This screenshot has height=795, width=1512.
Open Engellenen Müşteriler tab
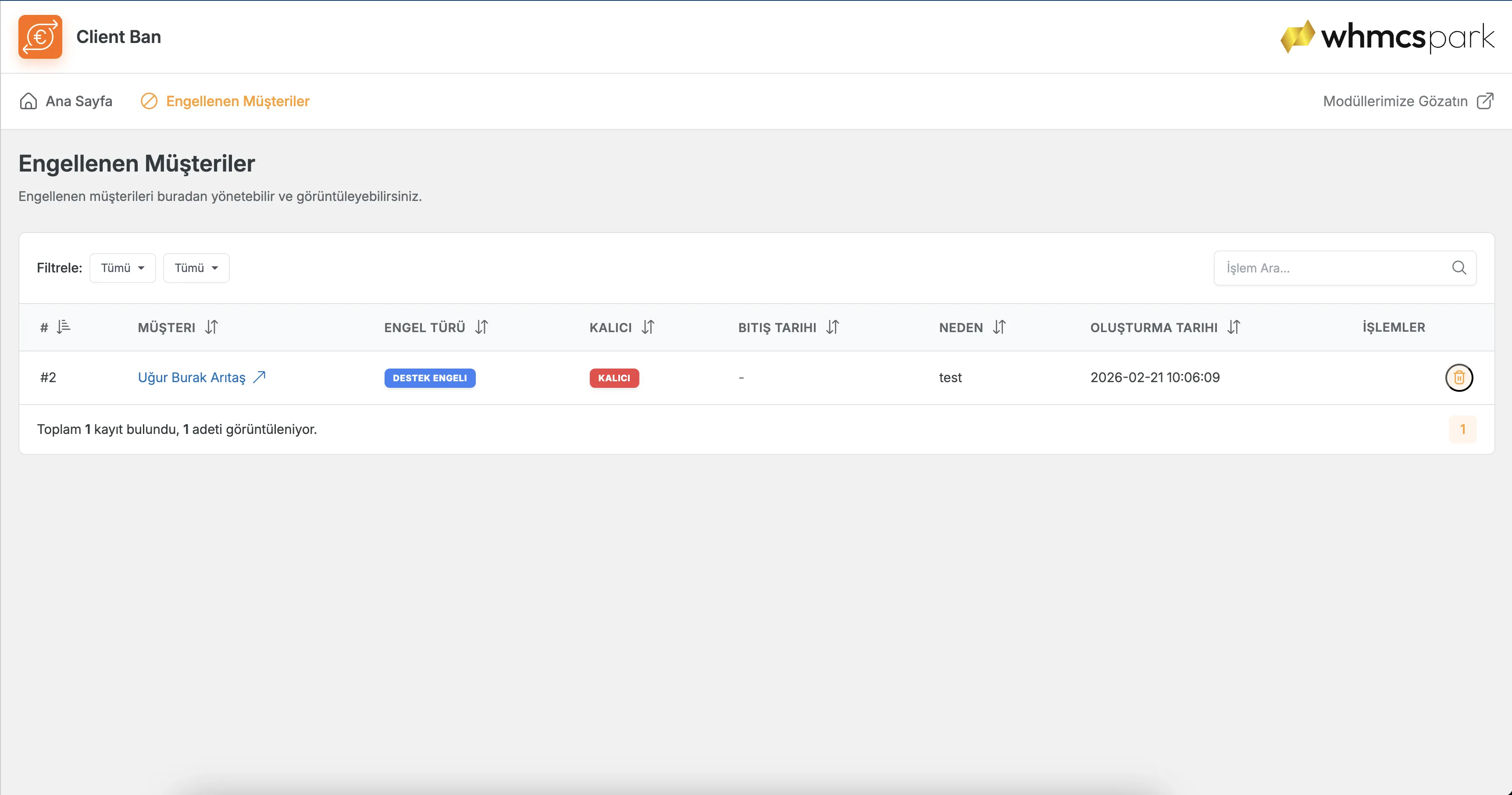225,101
